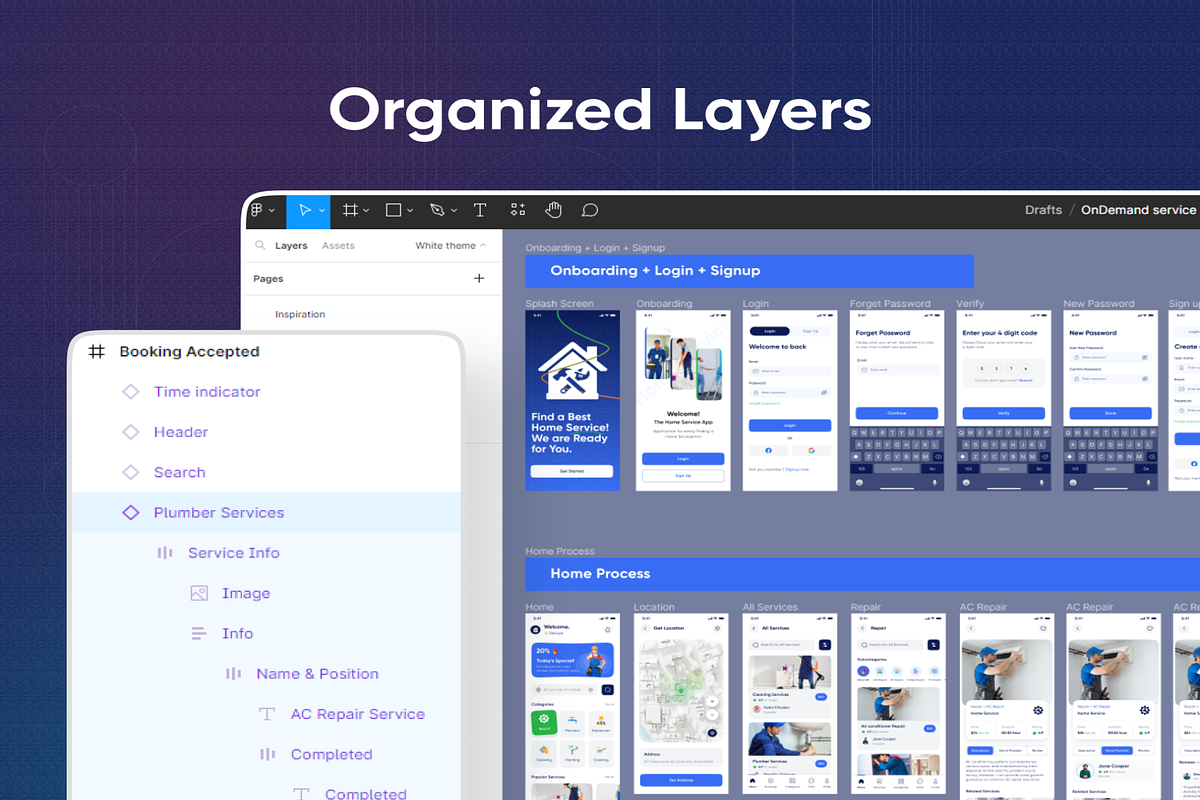Click frame icon beside Booking Accepted
1200x800 pixels.
click(x=96, y=352)
